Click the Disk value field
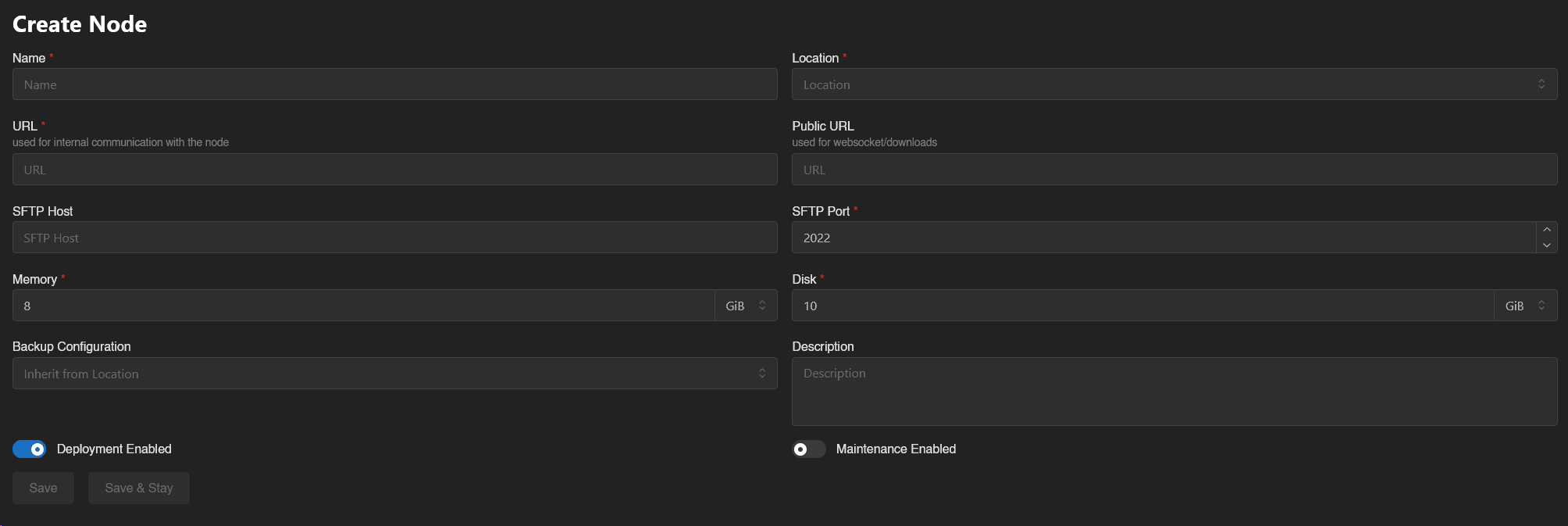Viewport: 1568px width, 526px height. coord(1142,306)
